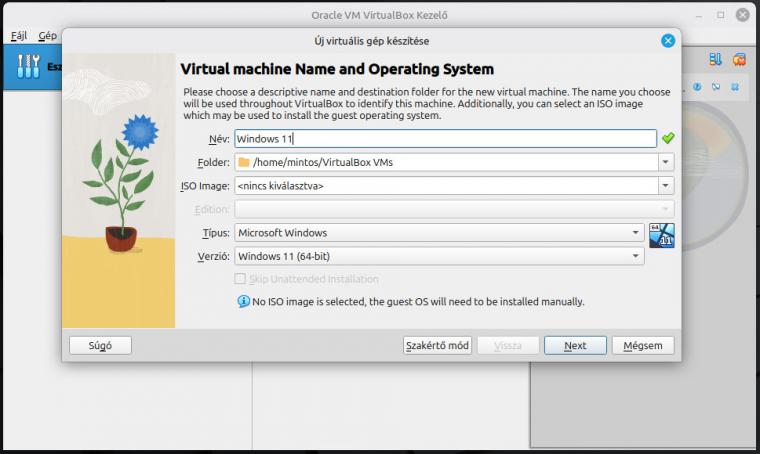Switch to Szakértő mód
Viewport: 760px width, 454px height.
coord(436,346)
